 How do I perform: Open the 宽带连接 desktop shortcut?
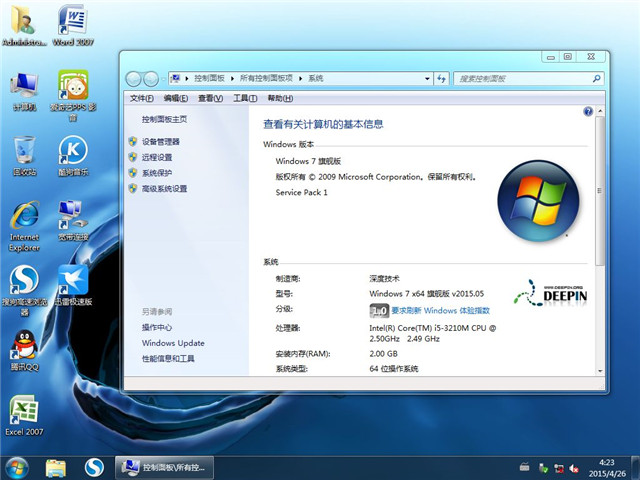click(73, 221)
